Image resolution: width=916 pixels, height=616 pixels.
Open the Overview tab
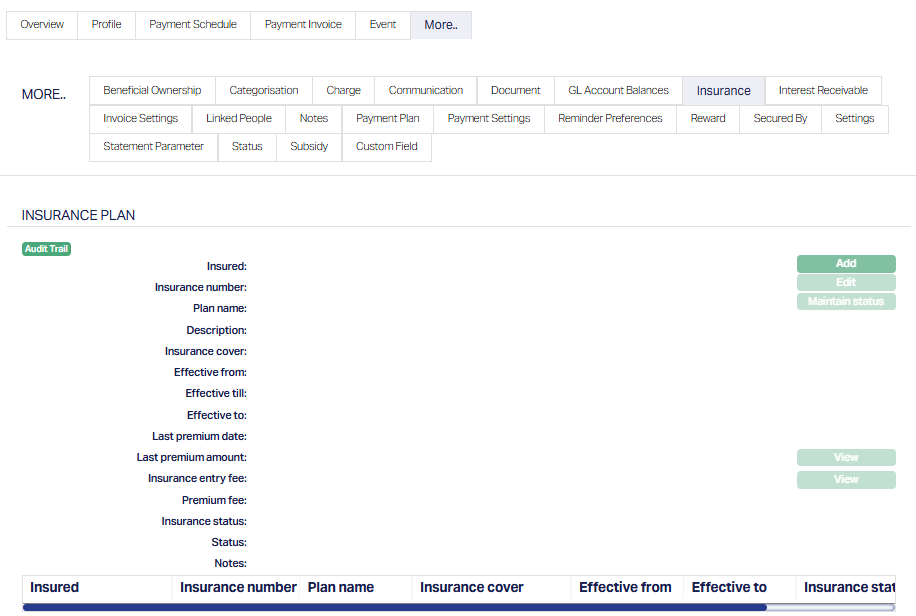[42, 25]
